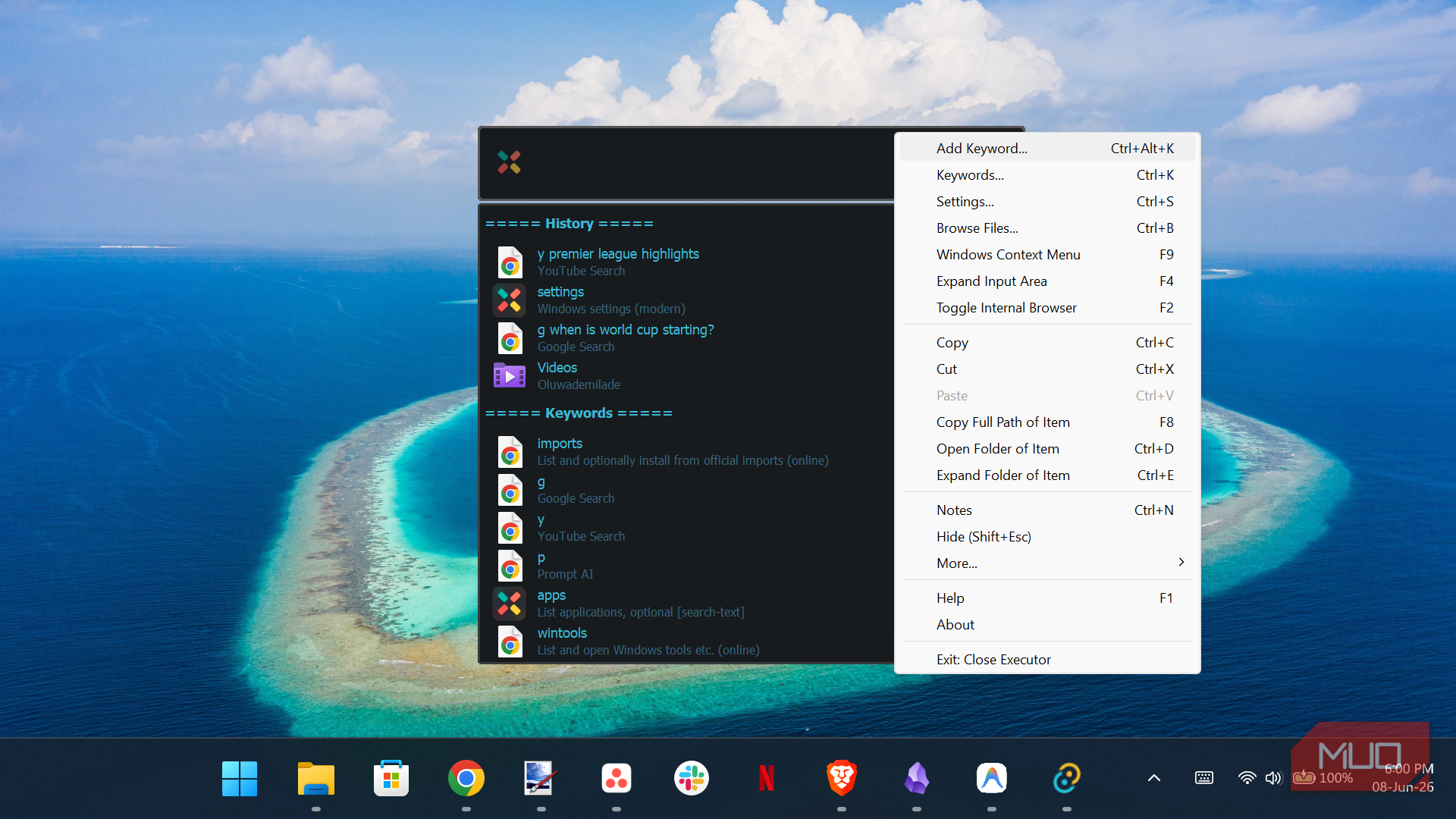This screenshot has width=1456, height=819.
Task: Open Slack from taskbar
Action: click(692, 779)
